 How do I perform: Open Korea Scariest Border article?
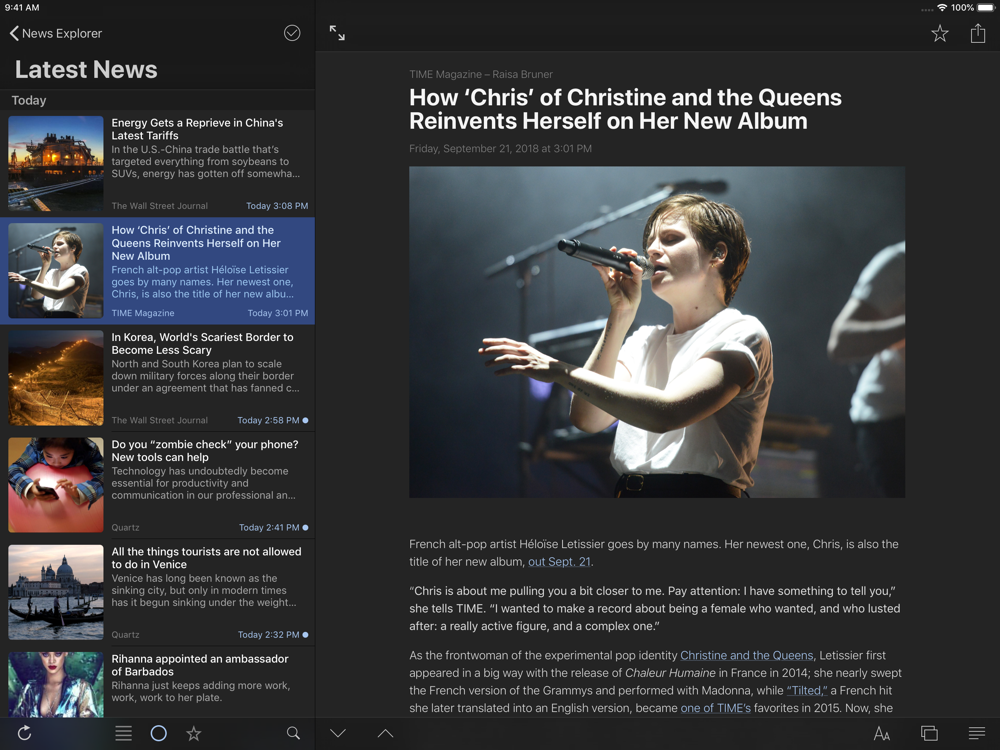tap(158, 378)
